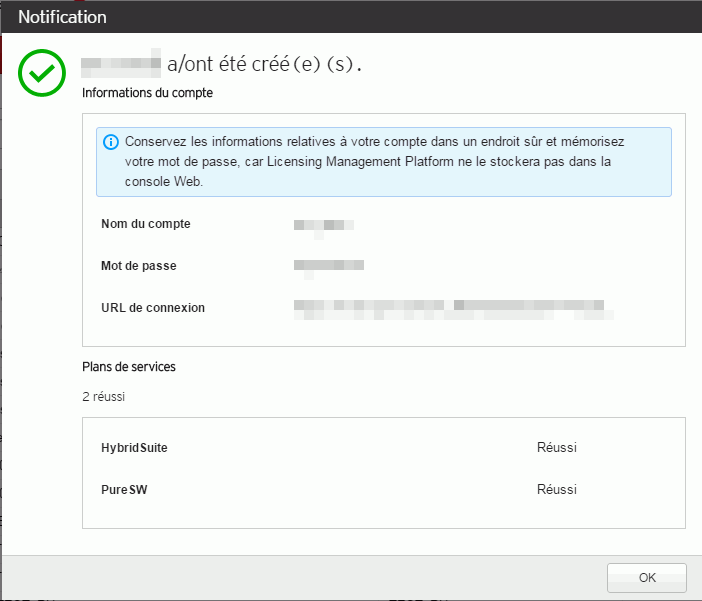The height and width of the screenshot is (601, 702).
Task: Click the '2 réussi' summary text
Action: [x=104, y=397]
